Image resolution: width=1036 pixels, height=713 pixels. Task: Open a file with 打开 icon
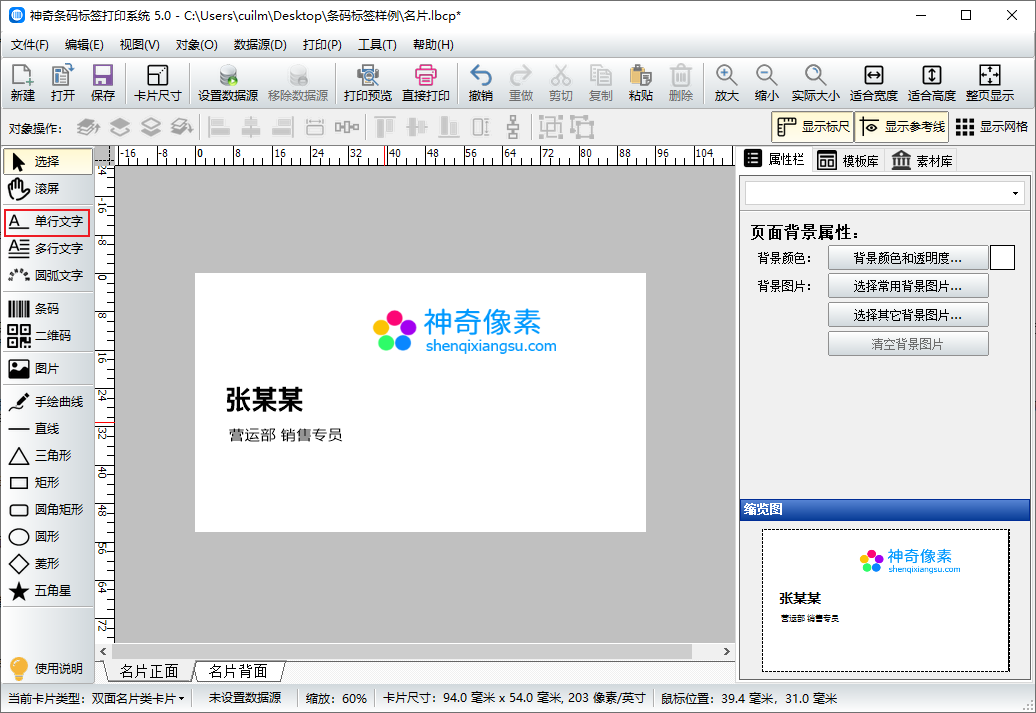tap(63, 83)
